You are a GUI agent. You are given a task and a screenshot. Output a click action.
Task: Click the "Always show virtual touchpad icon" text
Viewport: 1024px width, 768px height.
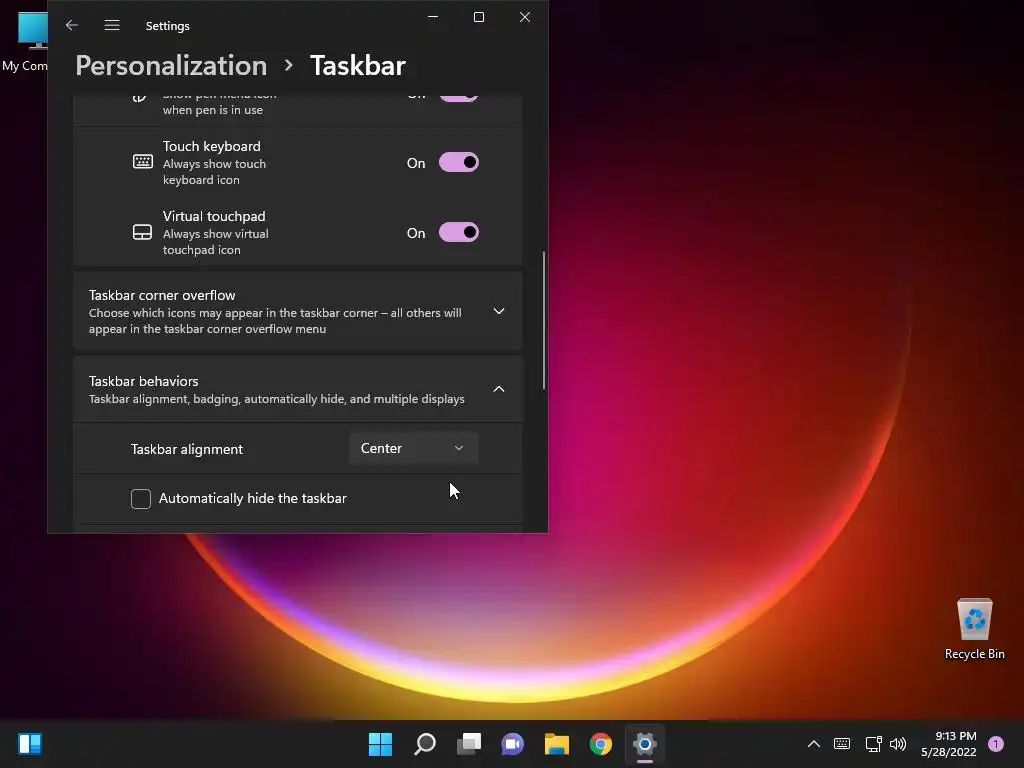point(216,242)
